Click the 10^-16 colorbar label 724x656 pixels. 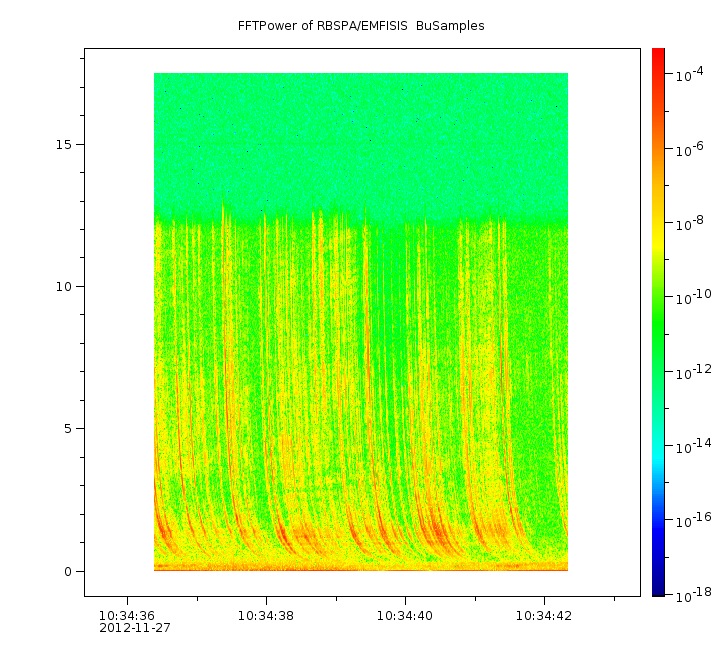click(x=694, y=520)
